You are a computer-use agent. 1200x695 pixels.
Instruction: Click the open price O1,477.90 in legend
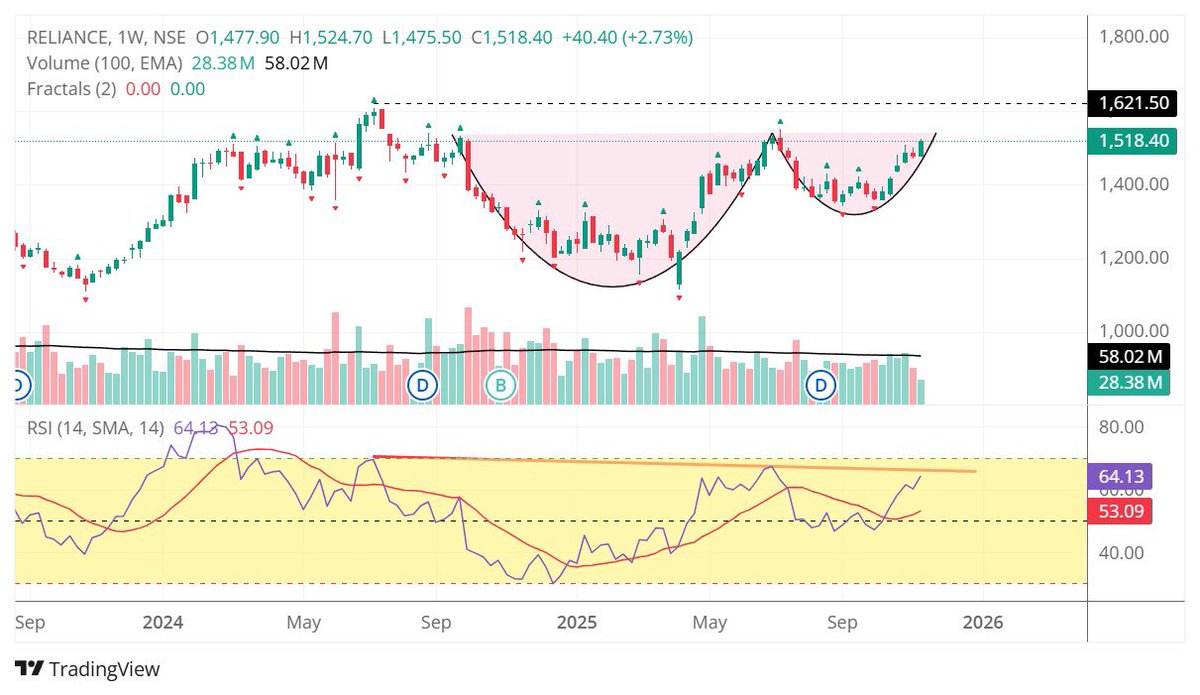pyautogui.click(x=238, y=37)
